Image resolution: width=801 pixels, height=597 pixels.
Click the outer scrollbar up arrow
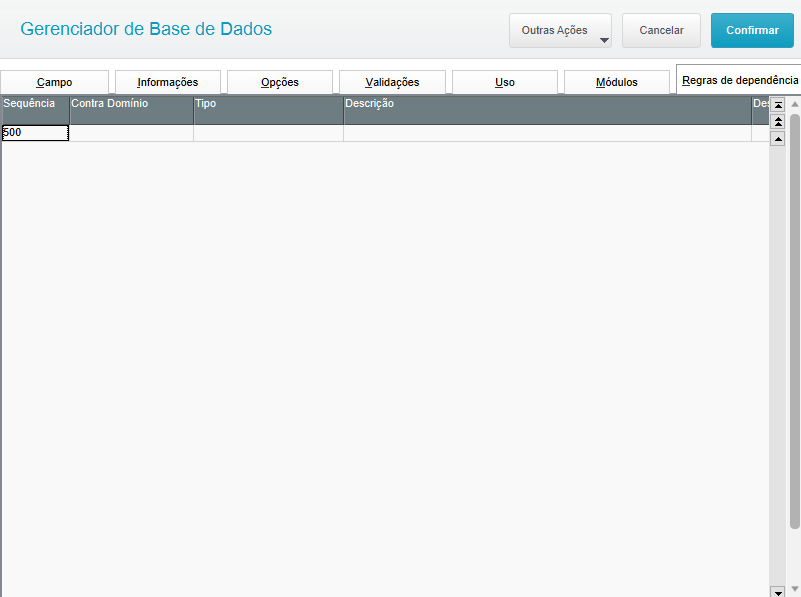pyautogui.click(x=794, y=104)
